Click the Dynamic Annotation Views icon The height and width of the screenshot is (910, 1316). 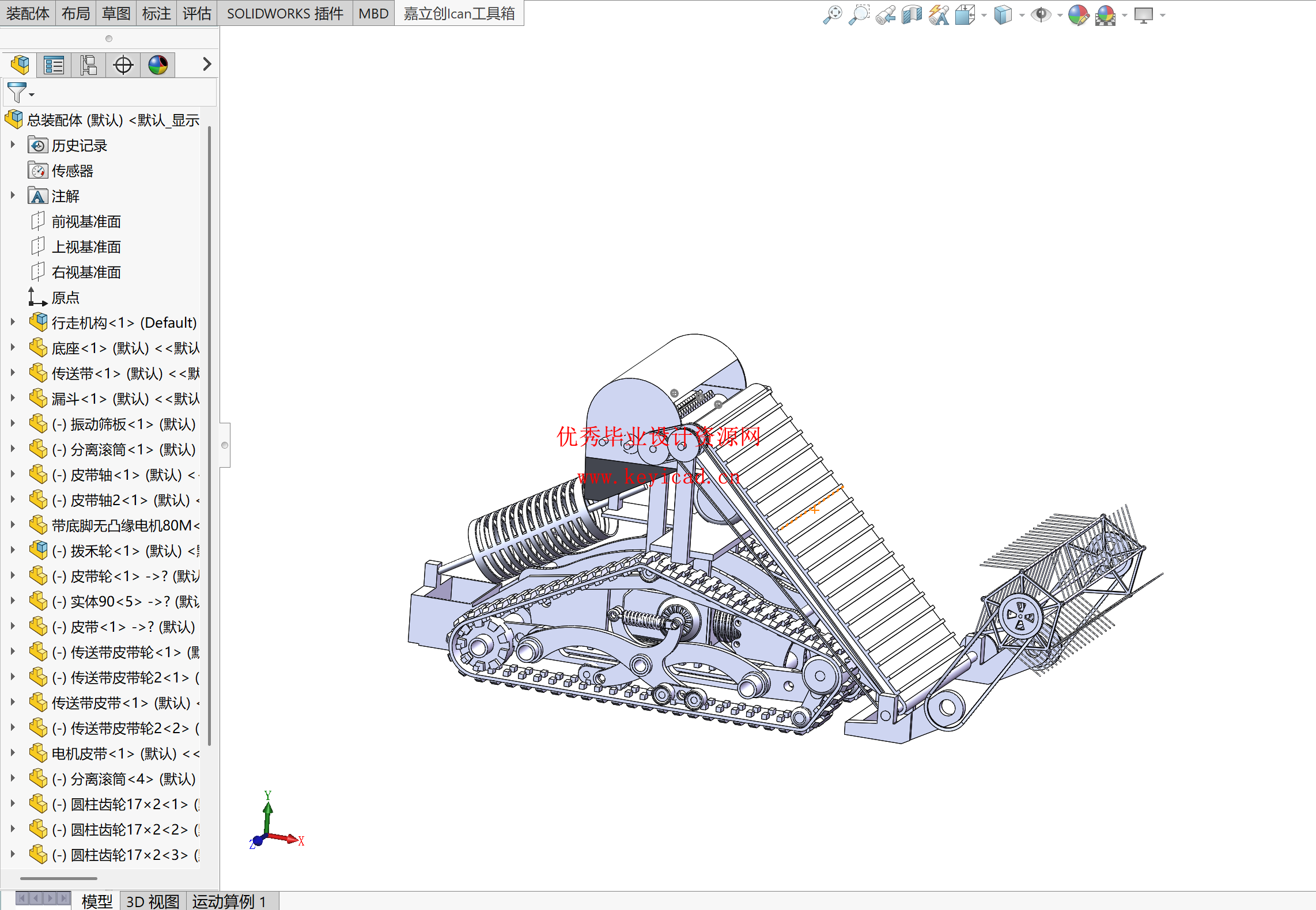tap(939, 15)
